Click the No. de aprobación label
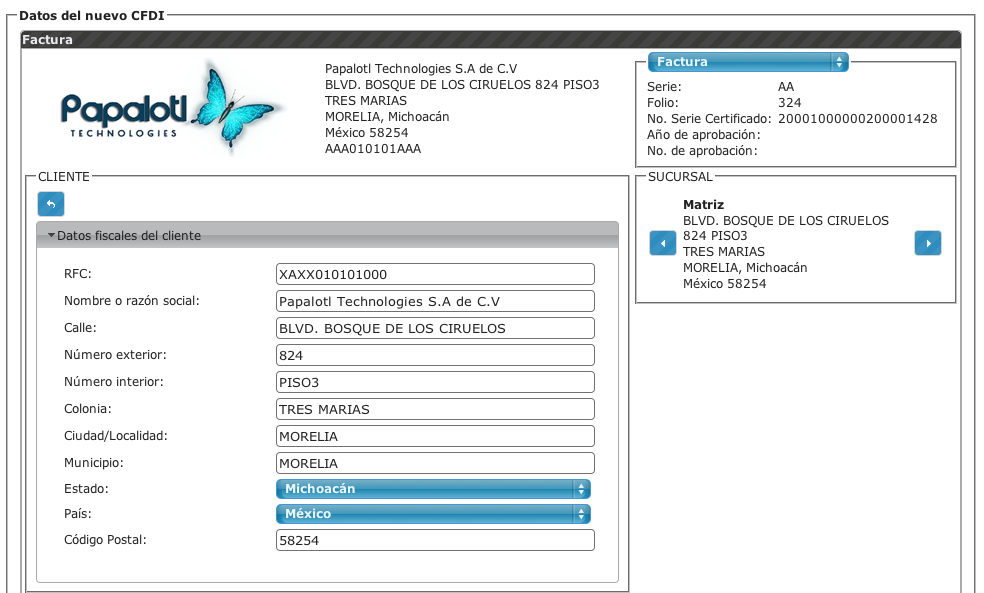Screen dimensions: 984x593 tap(702, 151)
